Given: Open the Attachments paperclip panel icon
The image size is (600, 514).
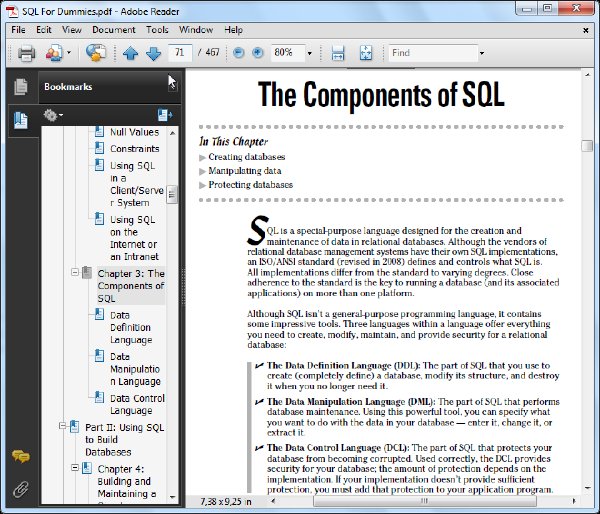Looking at the screenshot, I should point(21,489).
